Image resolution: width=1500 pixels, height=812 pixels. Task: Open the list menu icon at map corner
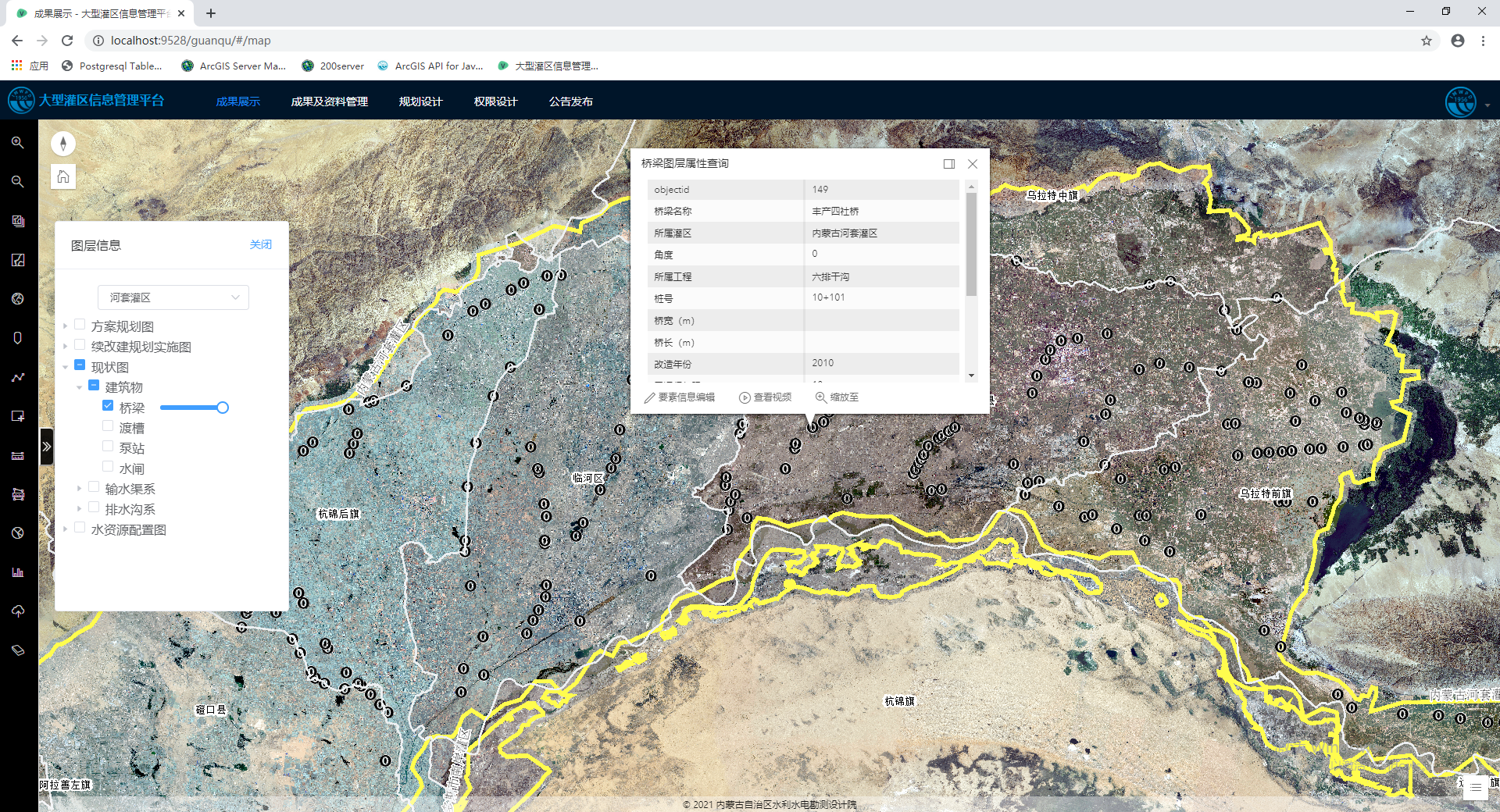[1475, 789]
